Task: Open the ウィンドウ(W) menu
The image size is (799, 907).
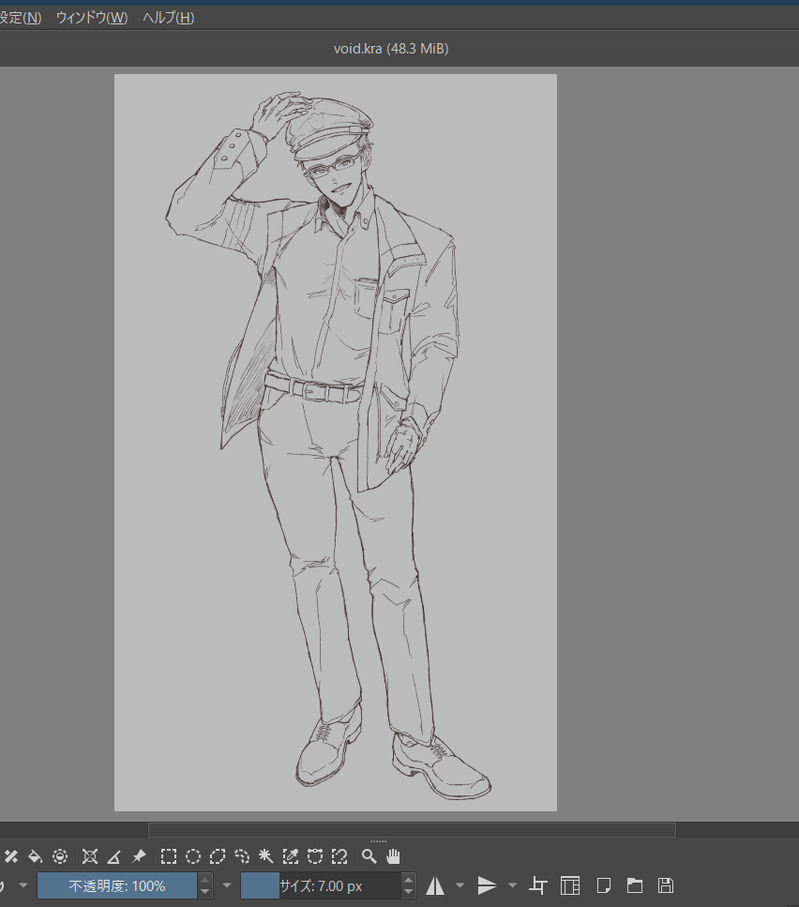Action: (x=91, y=17)
